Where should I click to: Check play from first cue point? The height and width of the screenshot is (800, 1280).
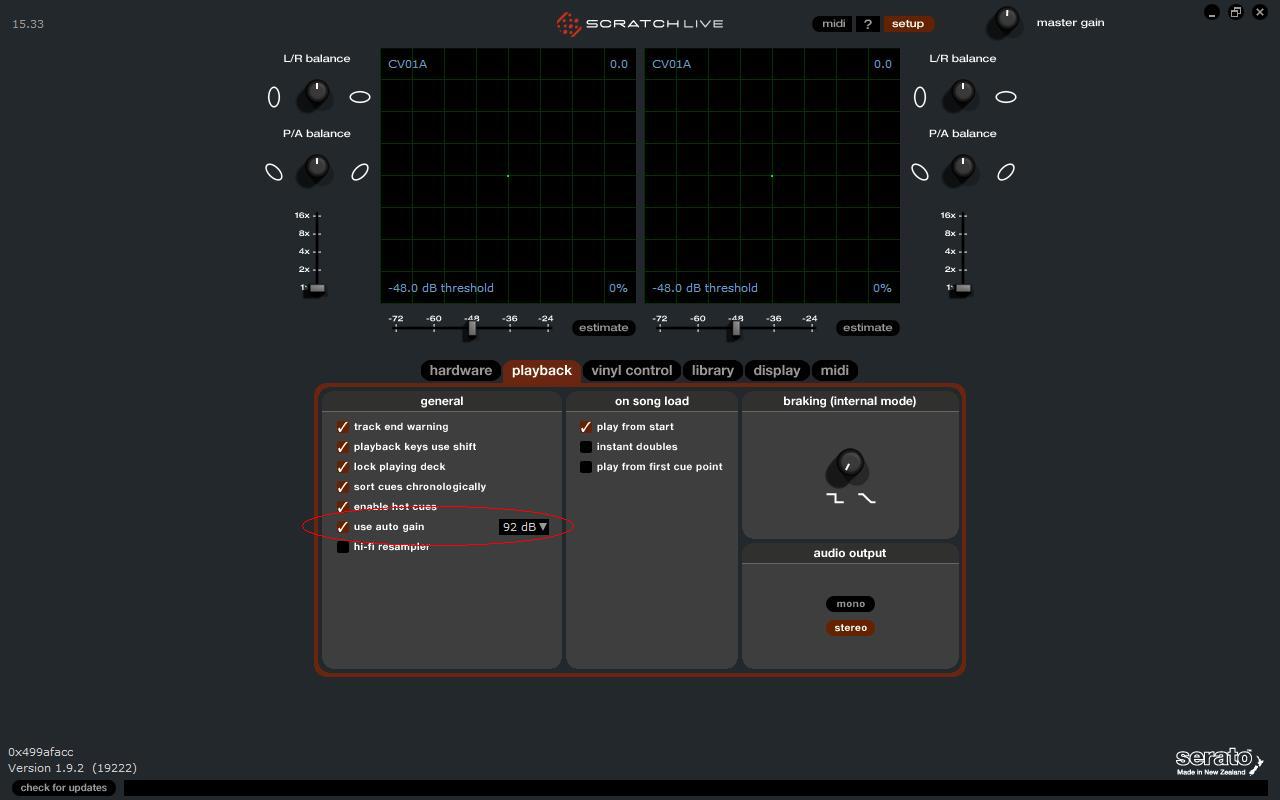(x=586, y=467)
